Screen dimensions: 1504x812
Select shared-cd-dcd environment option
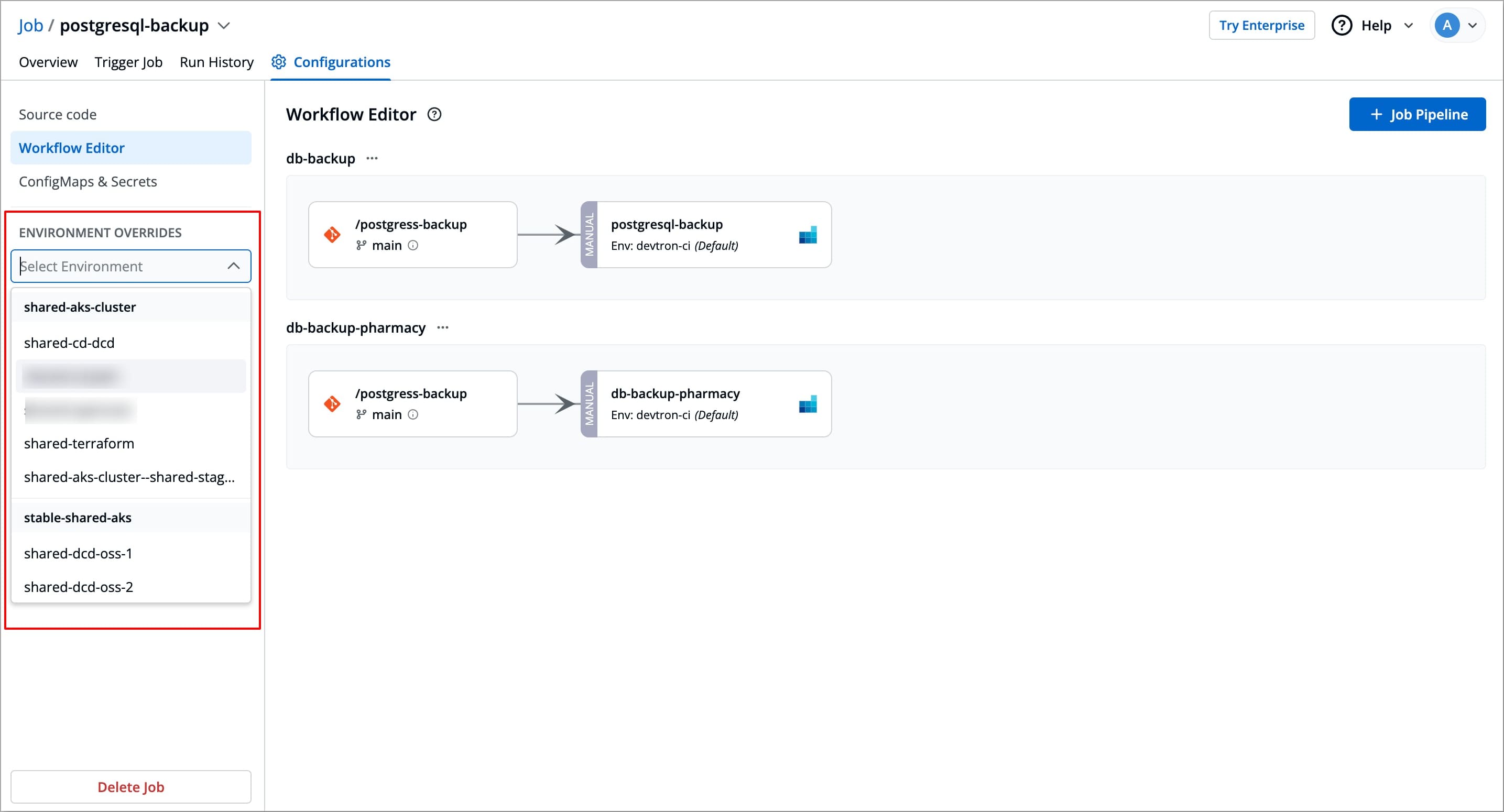point(69,343)
